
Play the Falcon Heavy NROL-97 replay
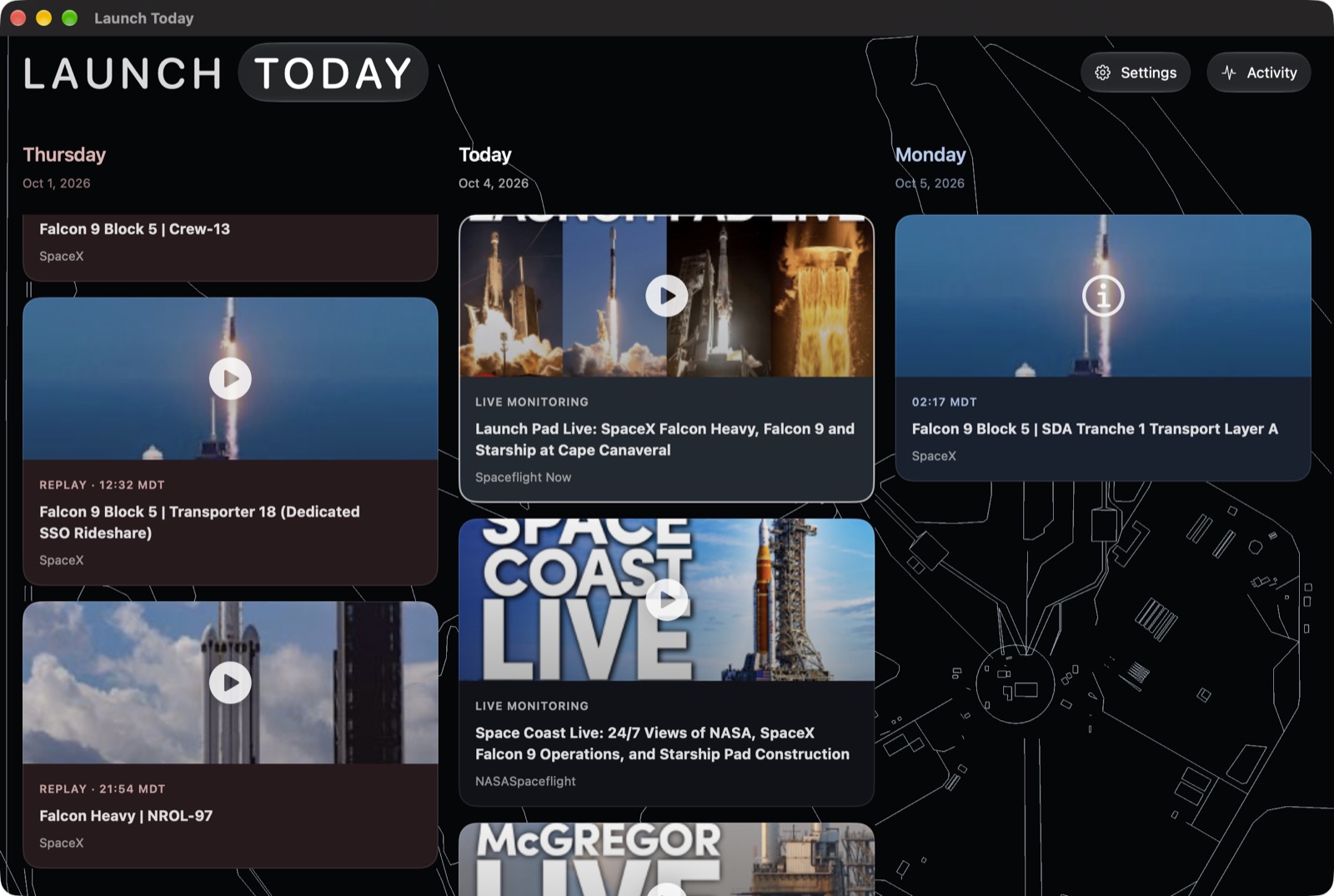[x=230, y=683]
